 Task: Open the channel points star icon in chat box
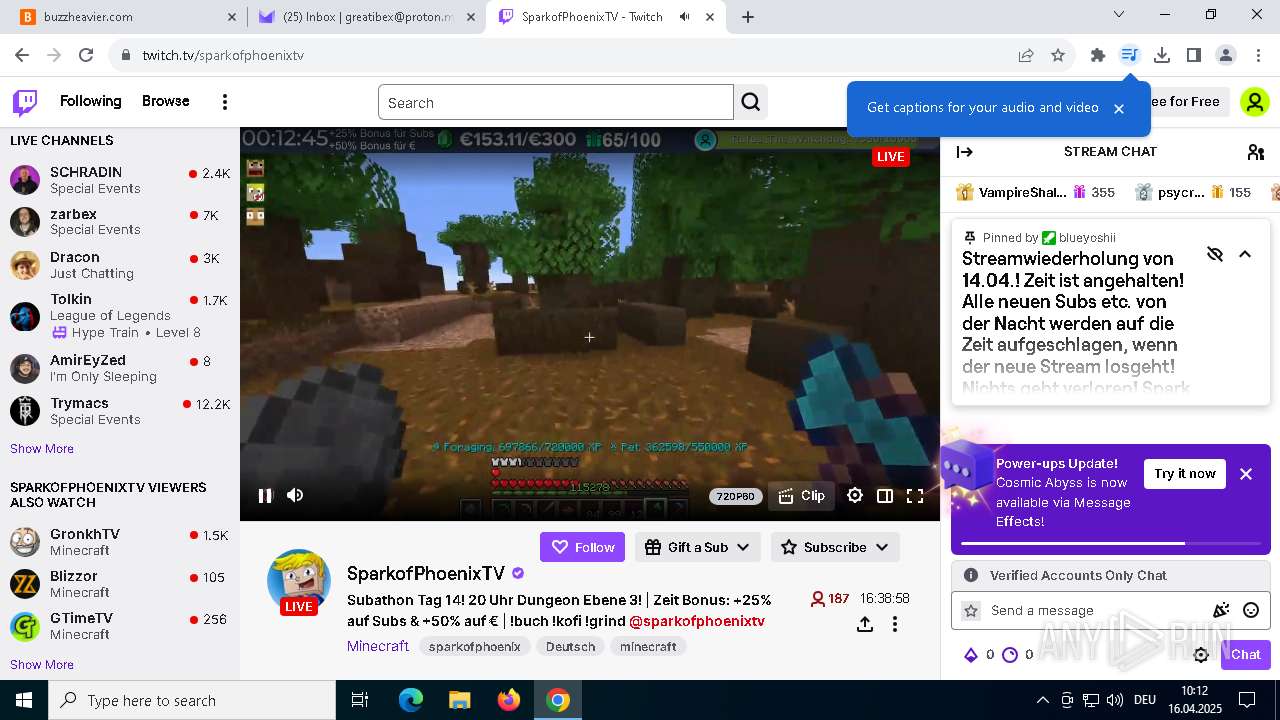point(970,610)
